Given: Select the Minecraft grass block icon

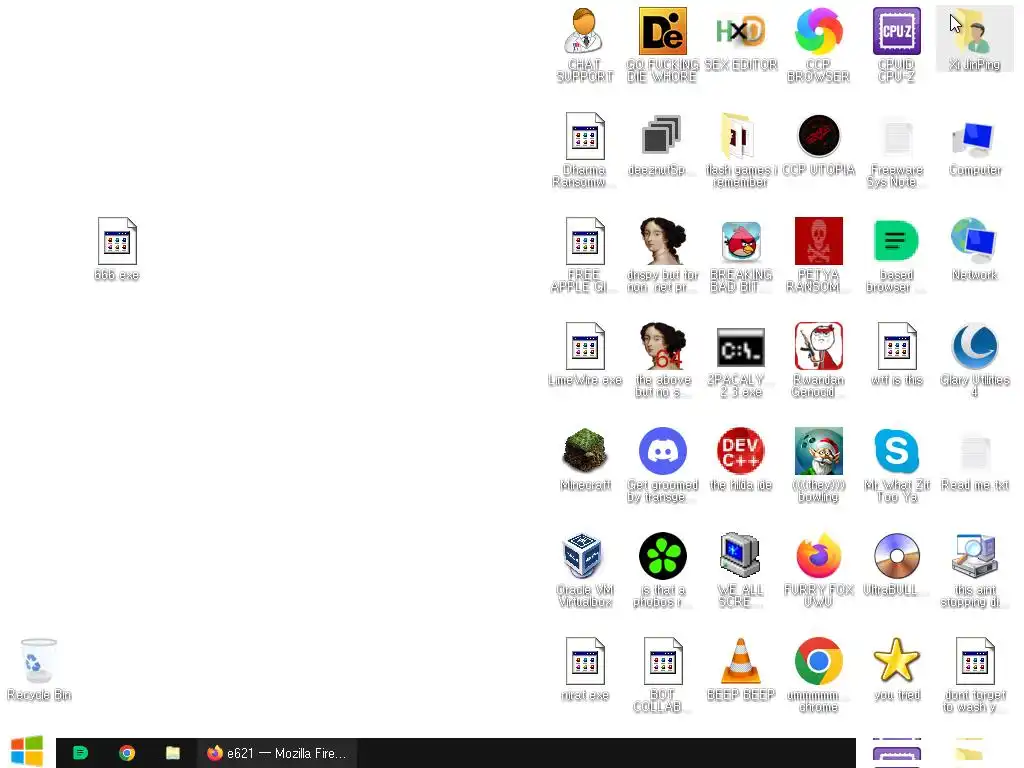Looking at the screenshot, I should point(584,451).
